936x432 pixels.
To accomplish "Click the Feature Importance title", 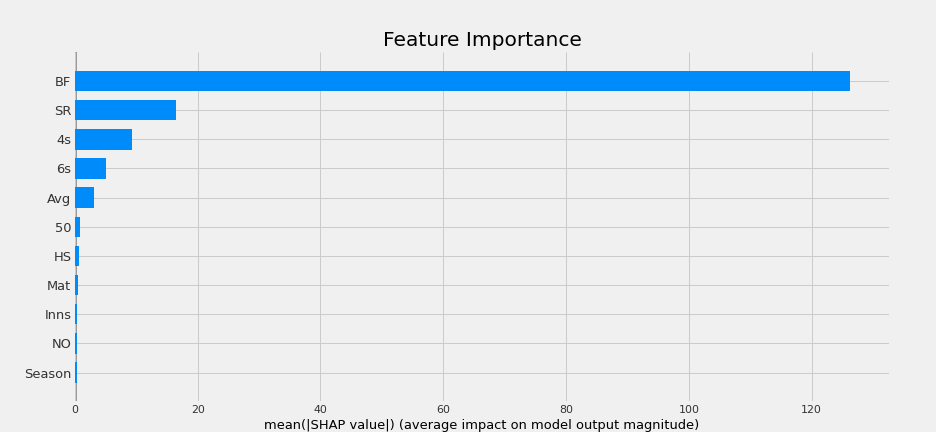I will (x=482, y=39).
